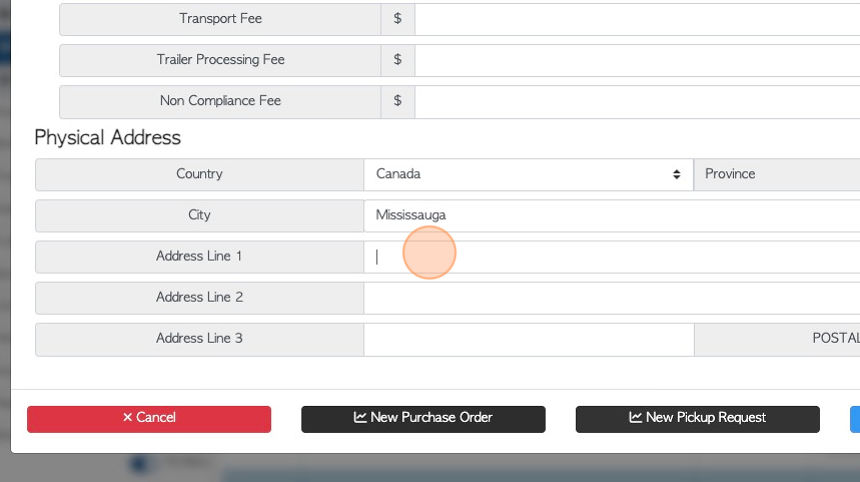Click the dollar sign beside Transport Fee
This screenshot has height=482, width=860.
[398, 19]
